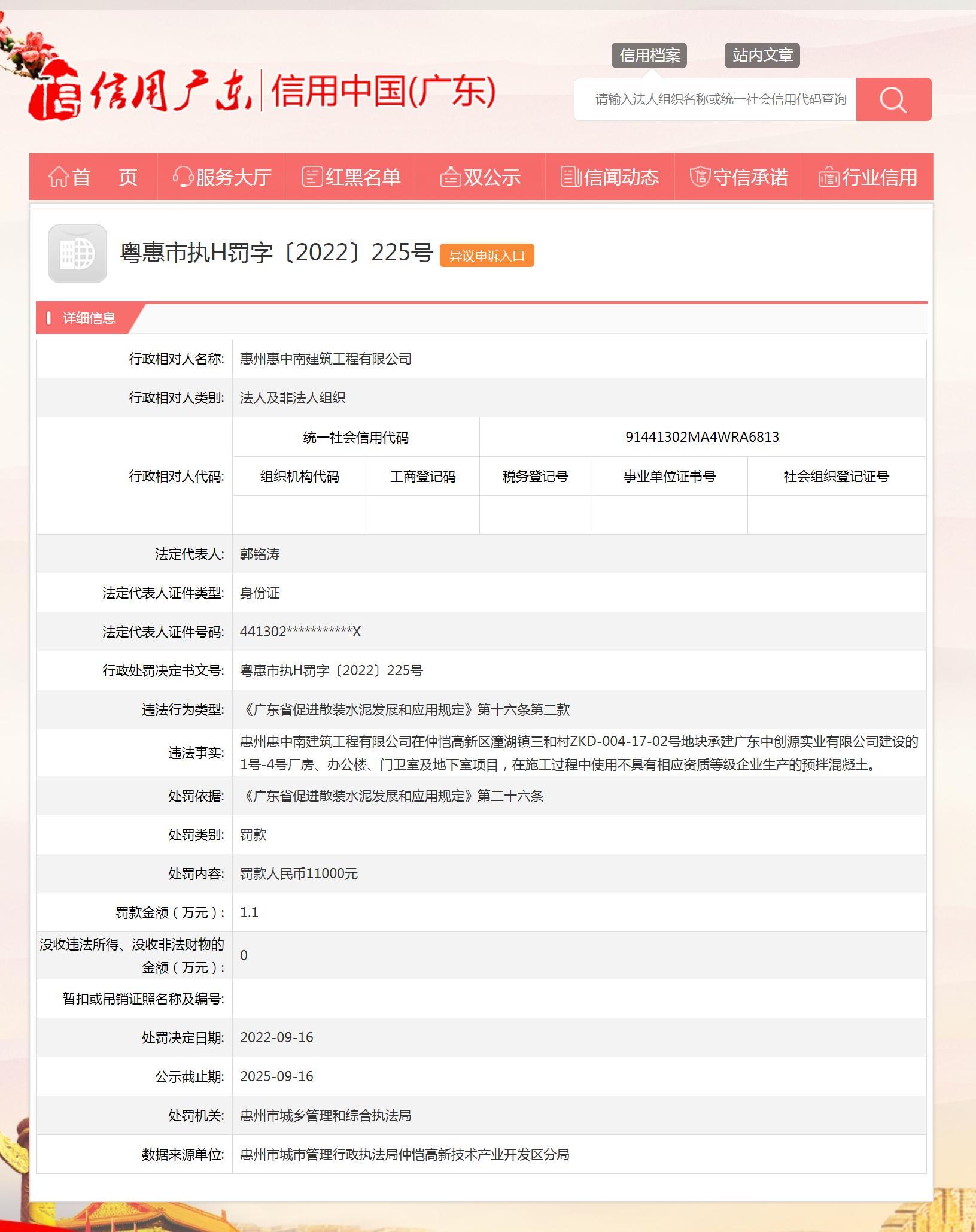
Task: Open the 守信承诺 menu item
Action: click(740, 177)
